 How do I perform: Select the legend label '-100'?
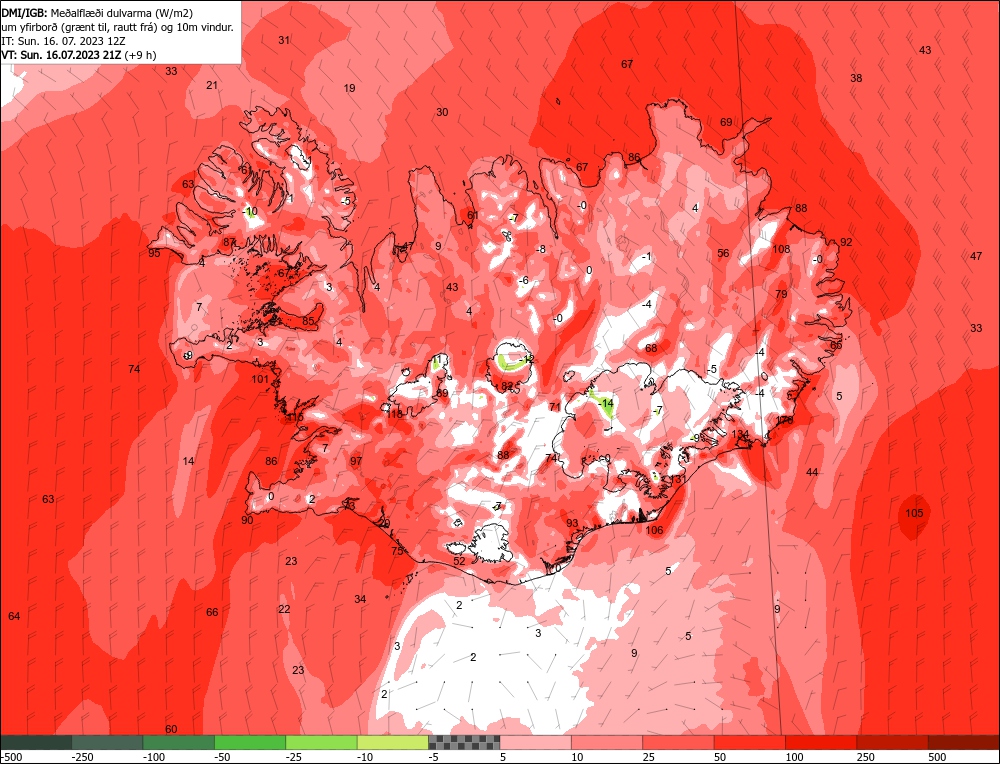[x=154, y=757]
